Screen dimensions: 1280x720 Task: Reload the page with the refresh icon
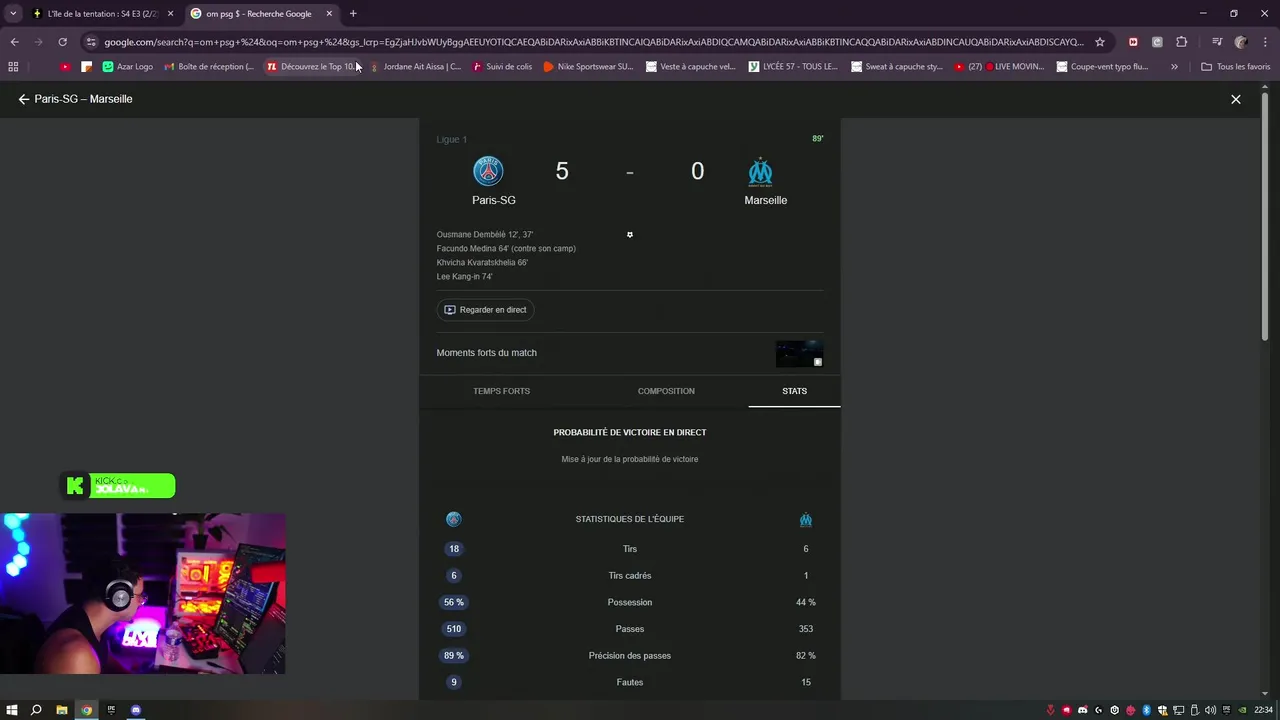click(62, 42)
